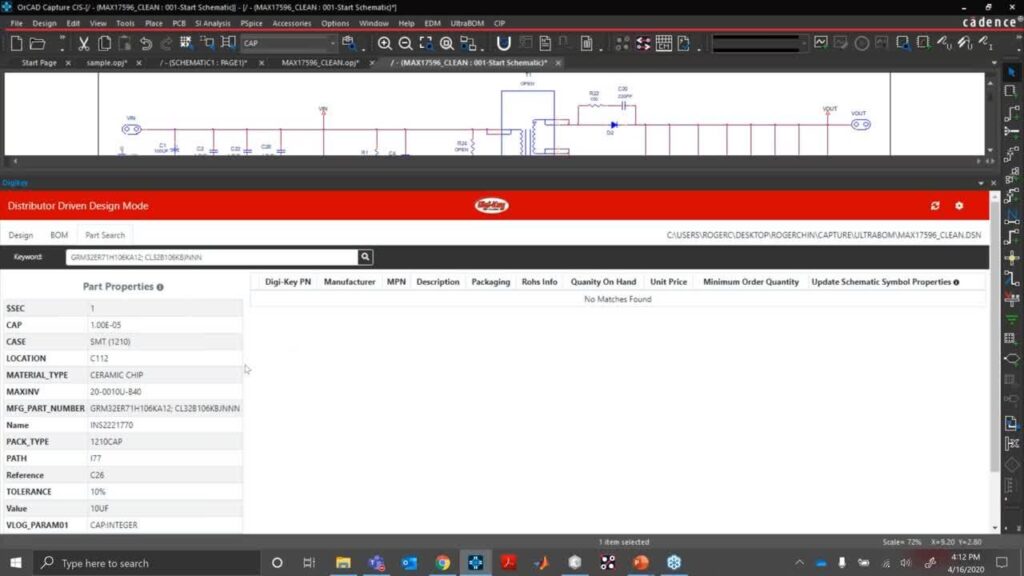Image resolution: width=1024 pixels, height=576 pixels.
Task: Run the keyword search magnifier button
Action: tap(365, 257)
